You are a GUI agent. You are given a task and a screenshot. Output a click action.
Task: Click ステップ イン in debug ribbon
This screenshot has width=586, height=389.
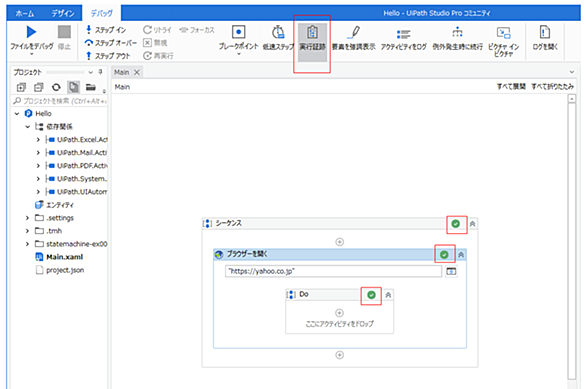coord(106,30)
